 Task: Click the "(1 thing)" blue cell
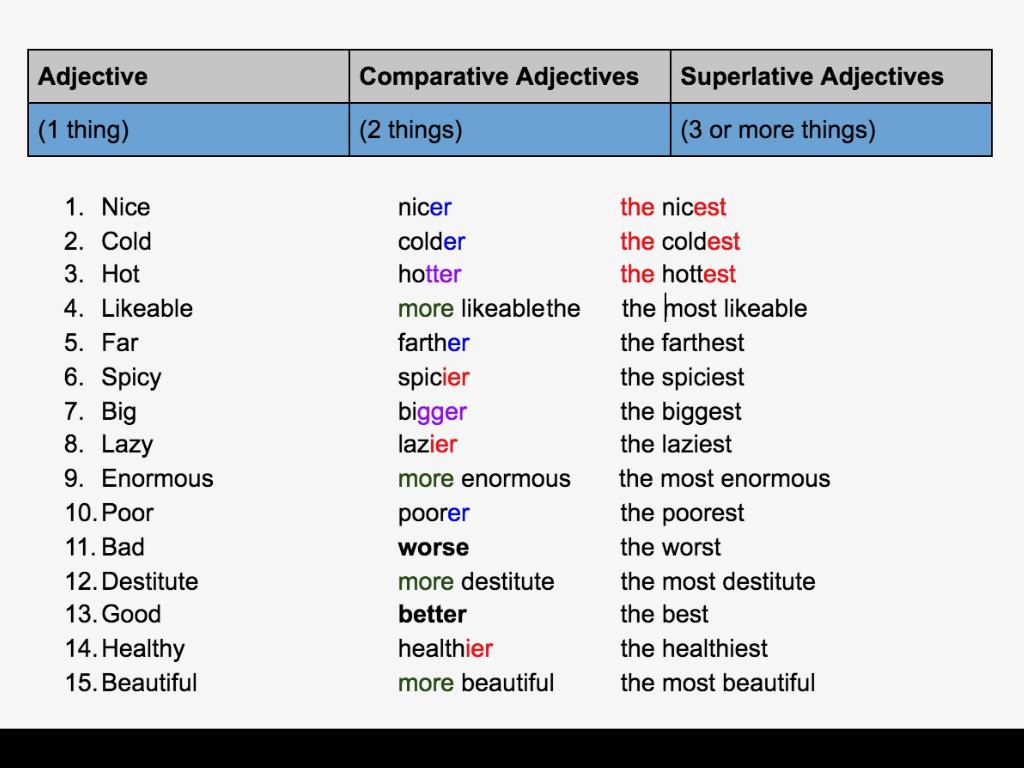[x=188, y=130]
